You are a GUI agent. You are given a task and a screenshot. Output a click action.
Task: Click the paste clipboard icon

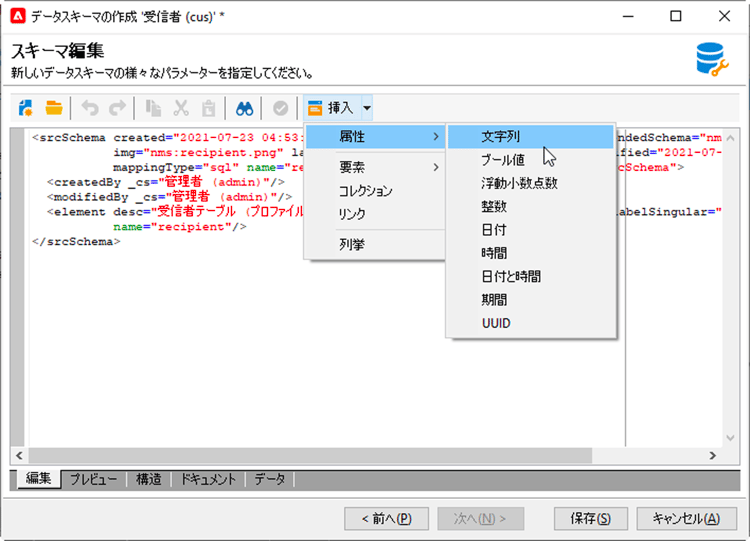[x=209, y=108]
